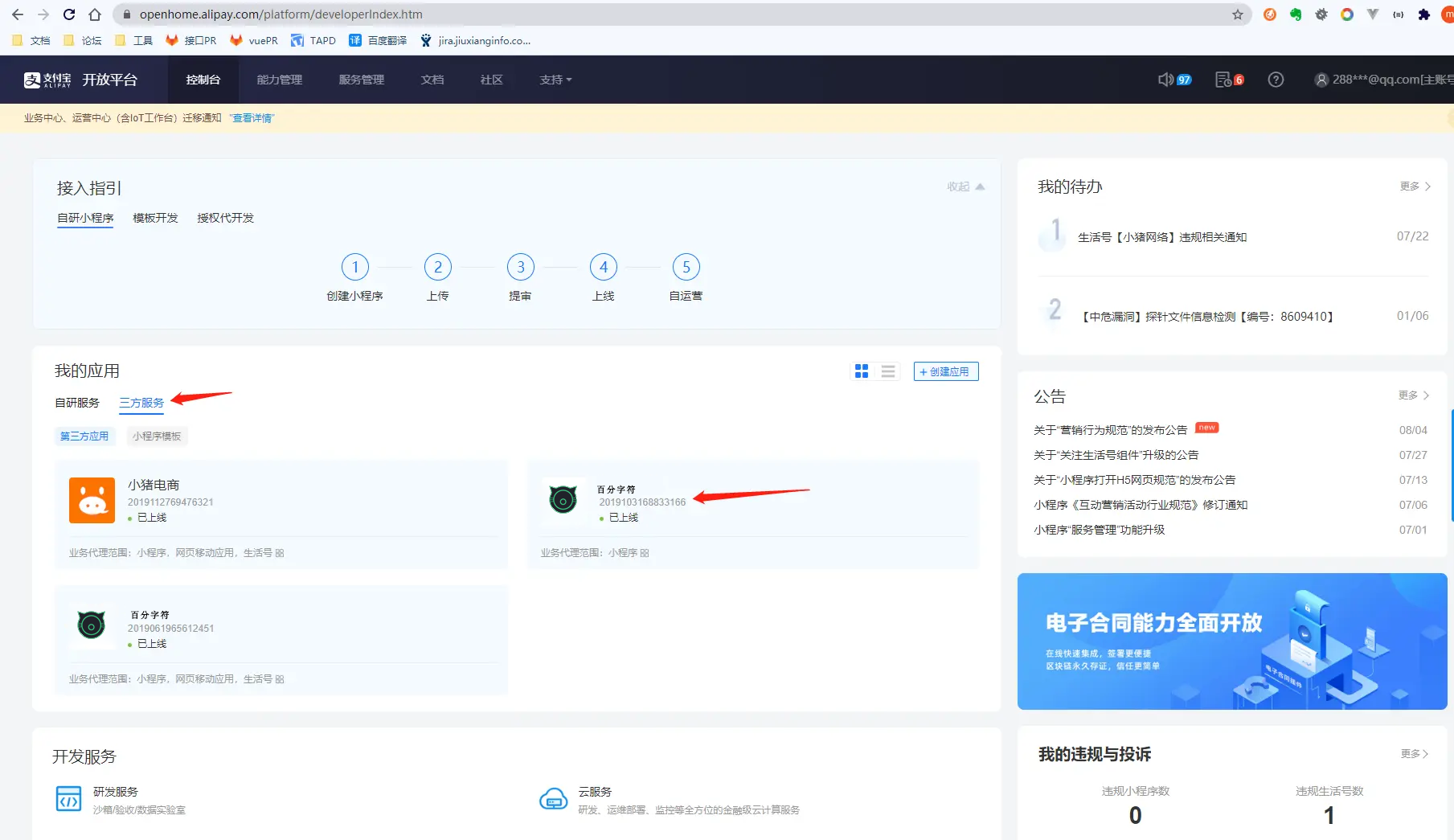
Task: Switch my apps to grid view
Action: 862,371
